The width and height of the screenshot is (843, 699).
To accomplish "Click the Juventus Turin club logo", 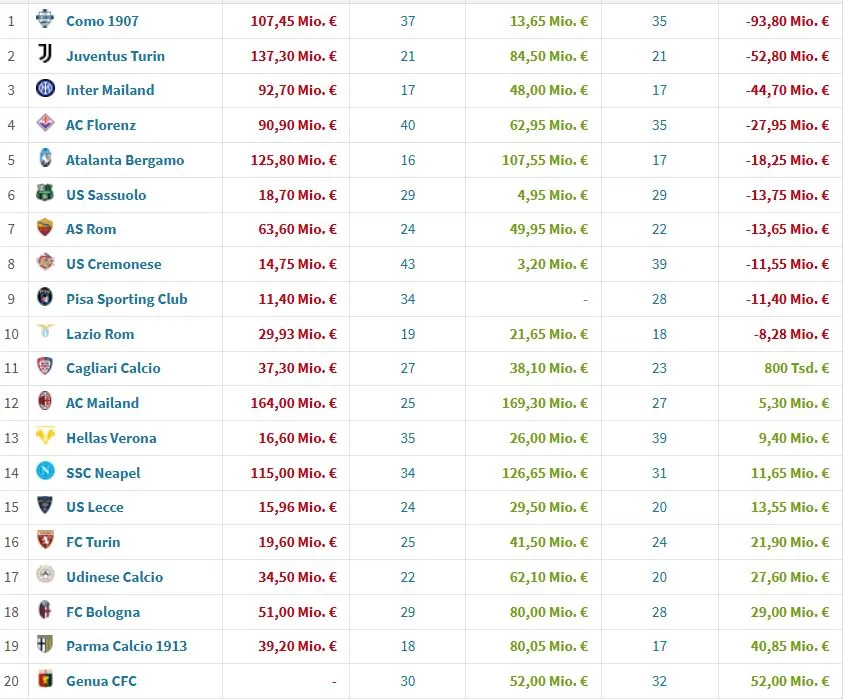I will click(45, 54).
